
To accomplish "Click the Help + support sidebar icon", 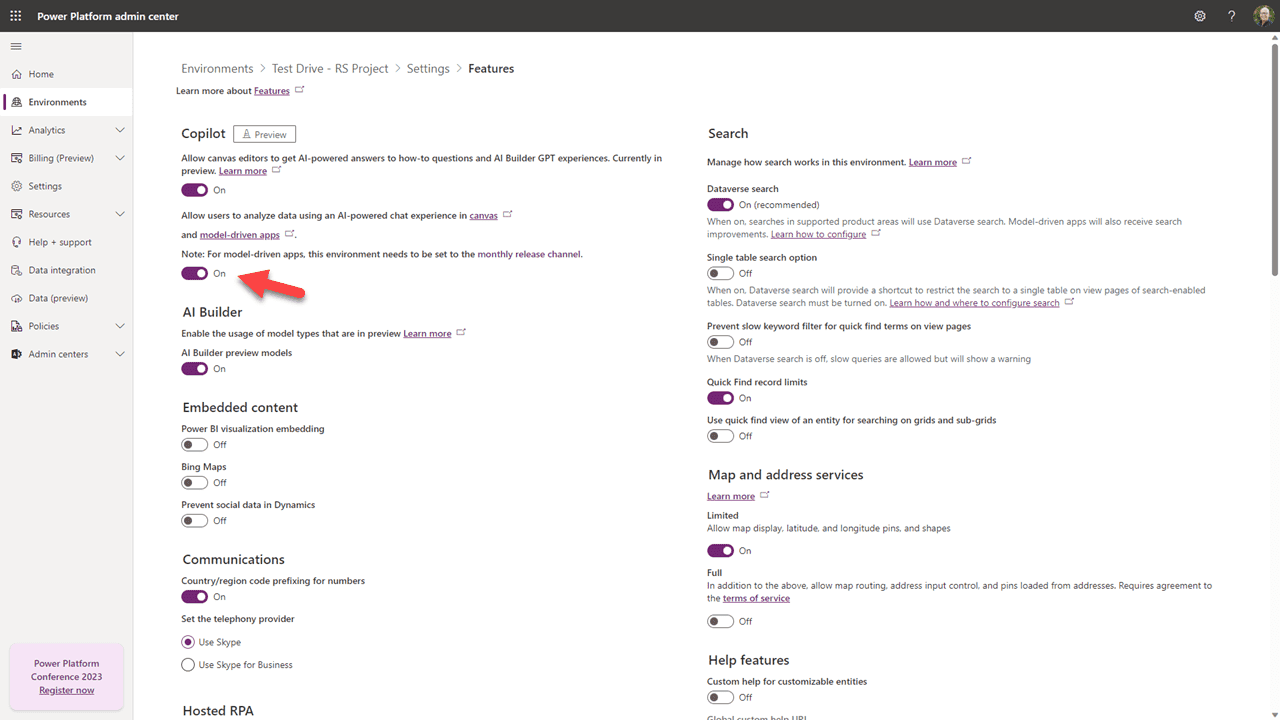I will (17, 242).
